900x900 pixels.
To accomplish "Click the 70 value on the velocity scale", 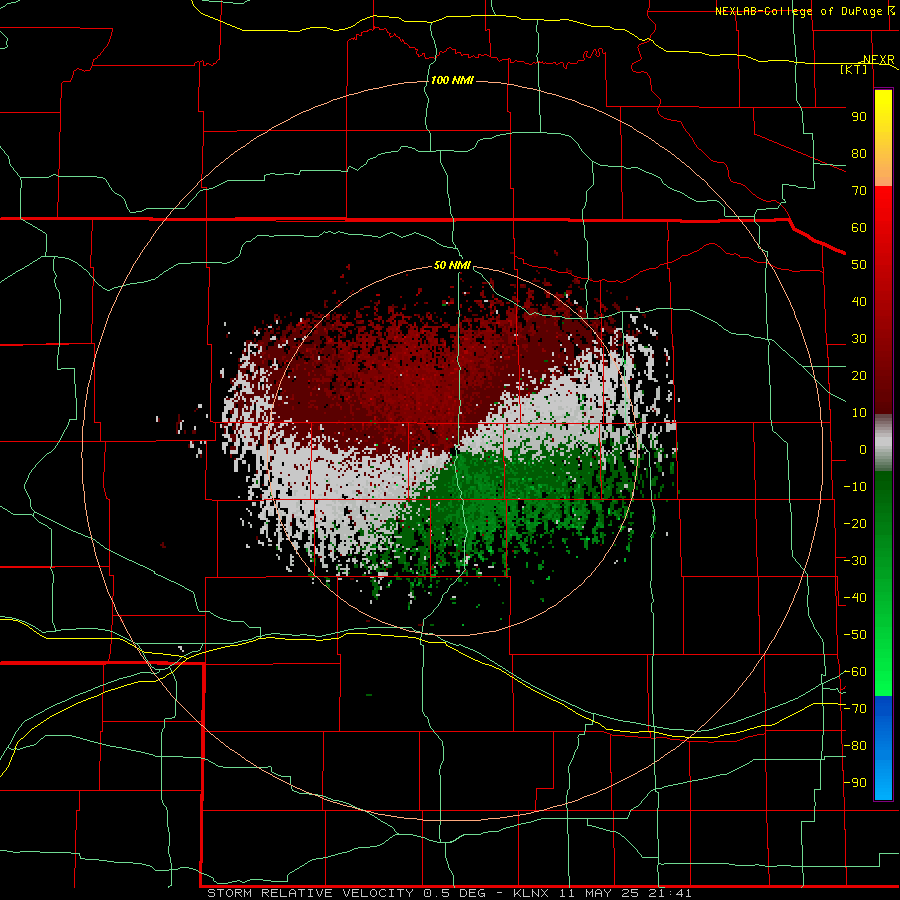I will coord(859,191).
